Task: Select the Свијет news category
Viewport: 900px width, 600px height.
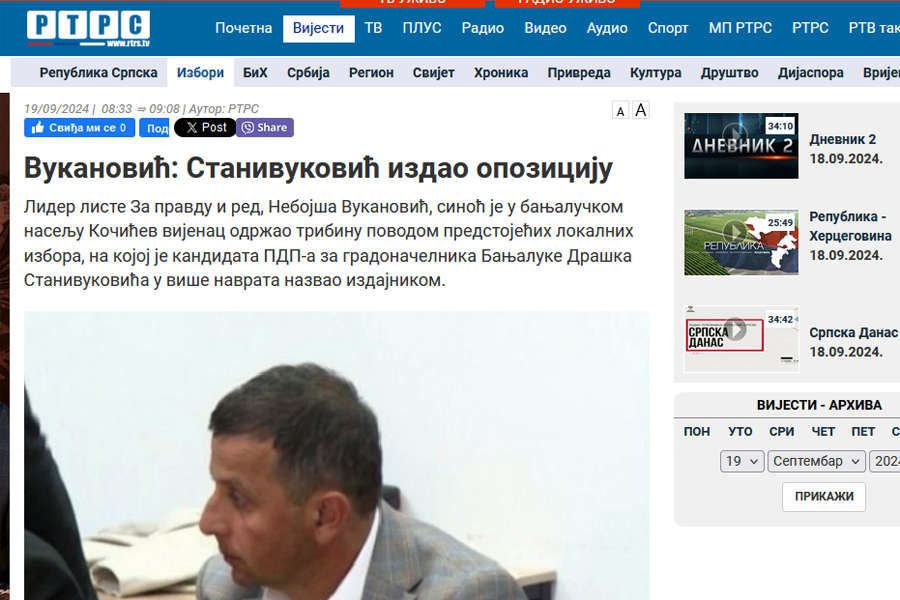Action: [x=433, y=73]
